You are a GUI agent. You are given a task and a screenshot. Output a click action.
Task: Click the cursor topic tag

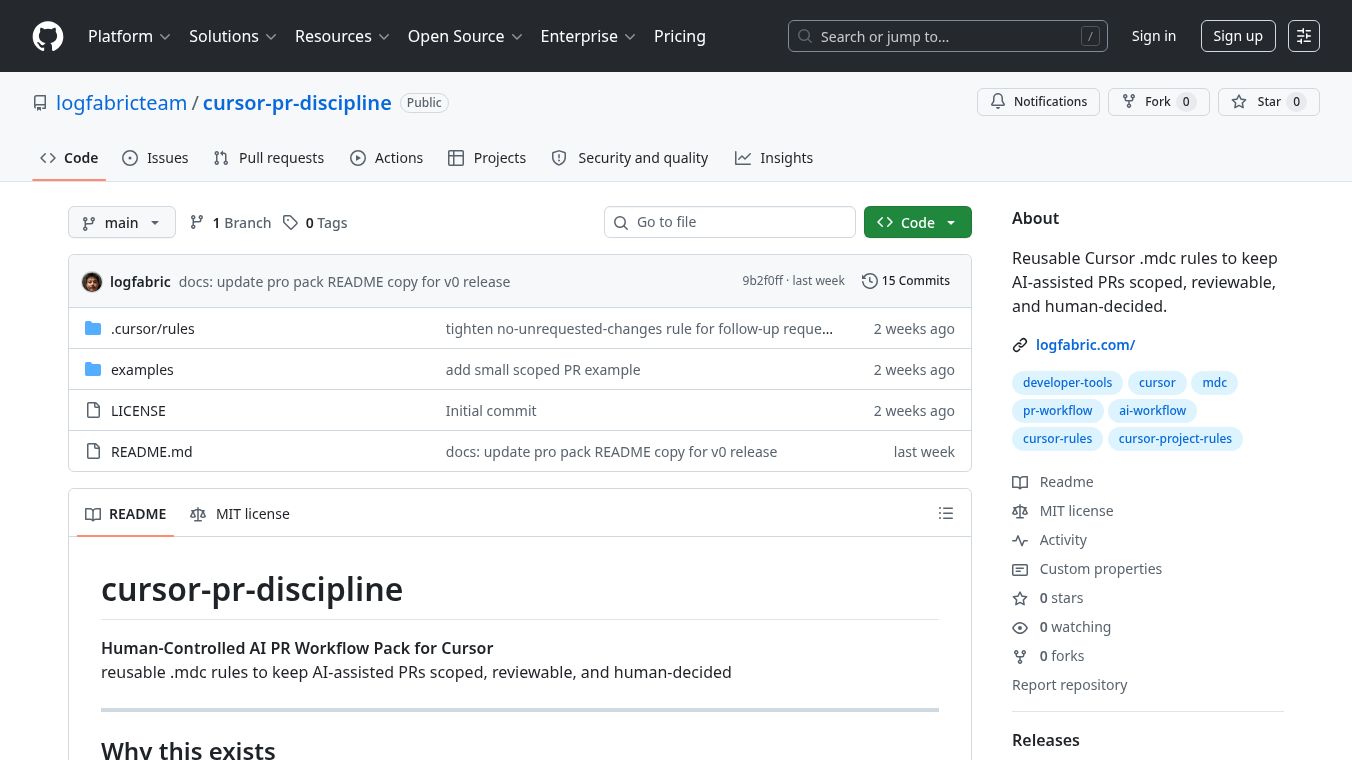tap(1157, 382)
